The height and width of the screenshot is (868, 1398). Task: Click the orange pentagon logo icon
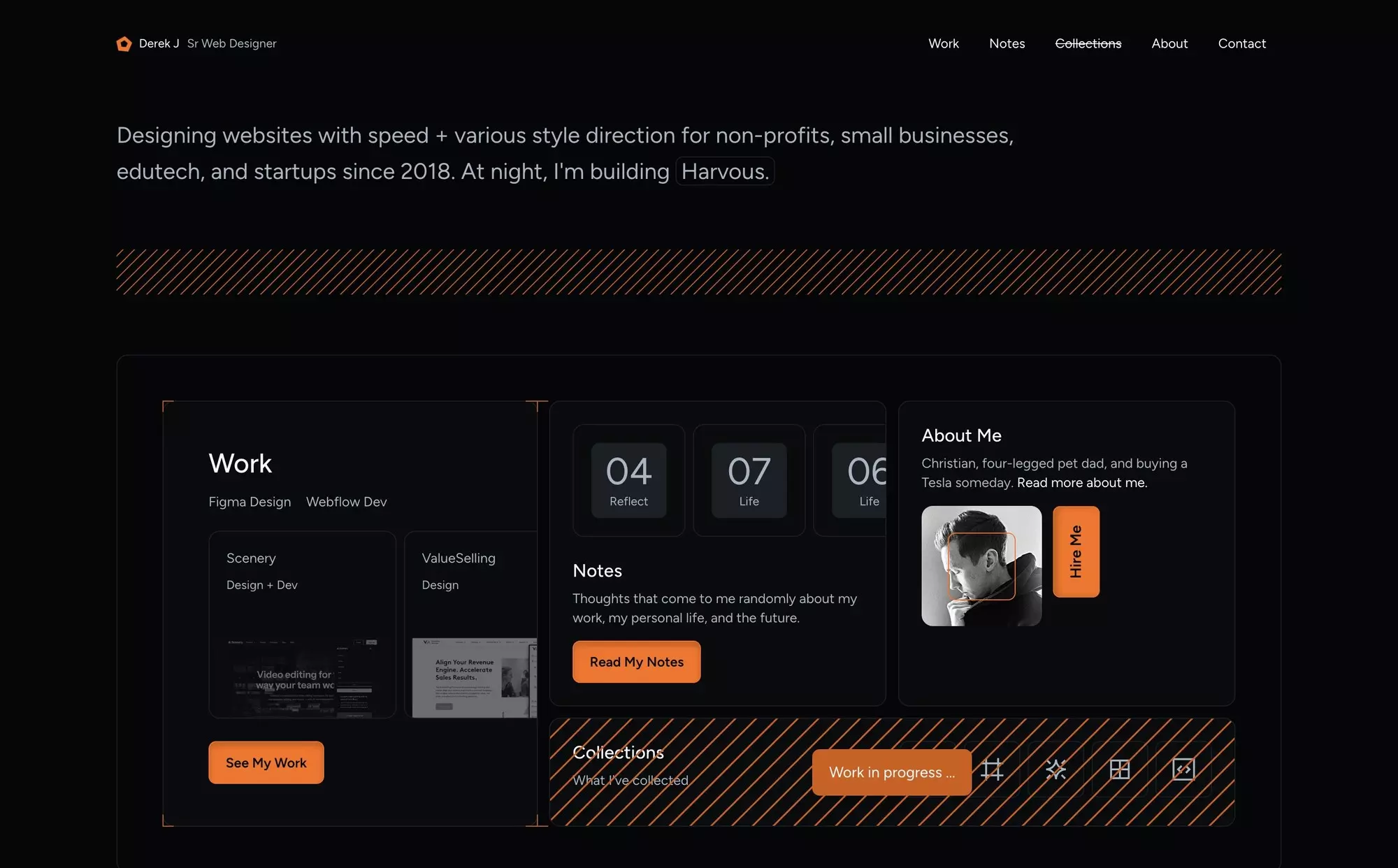(x=124, y=44)
